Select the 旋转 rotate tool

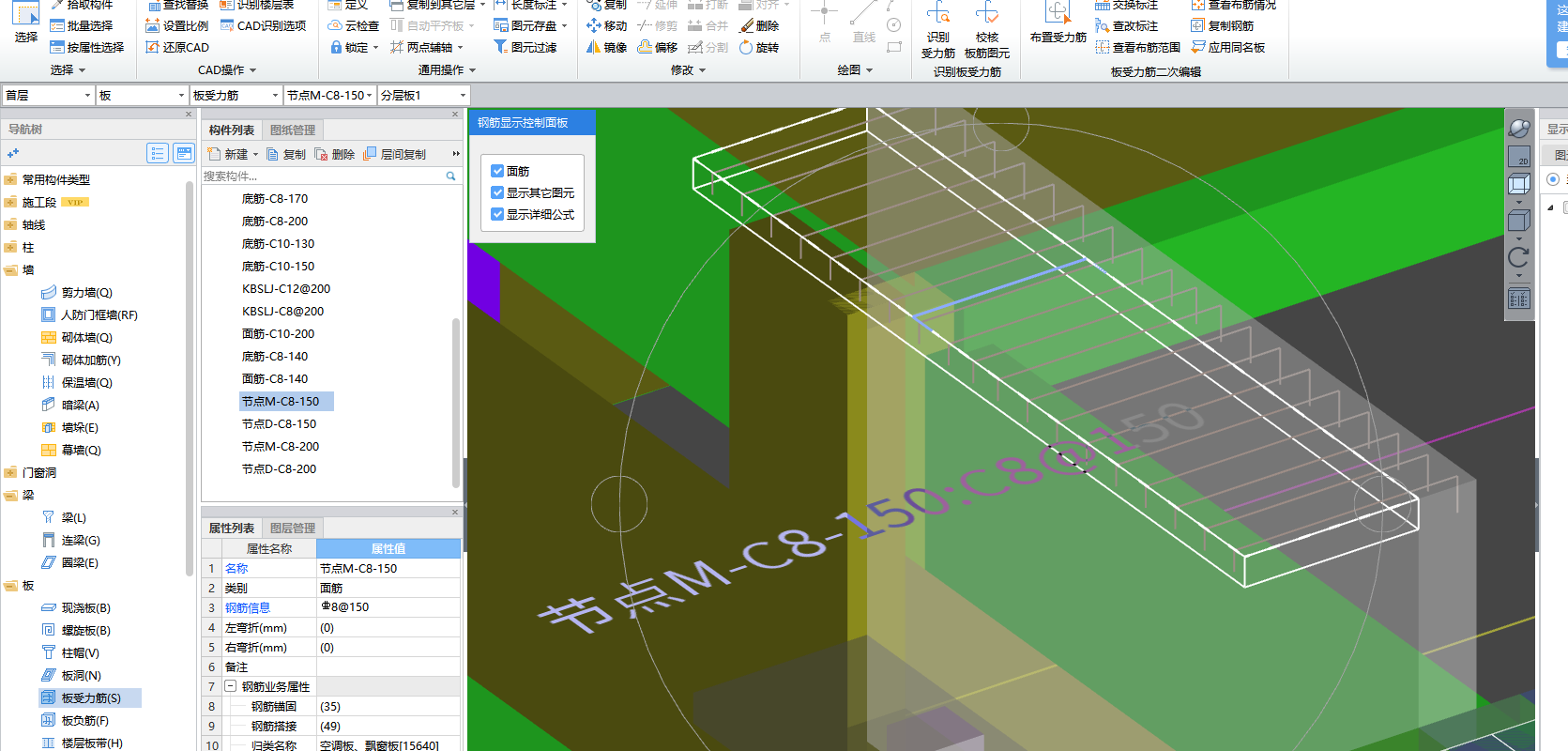(758, 47)
